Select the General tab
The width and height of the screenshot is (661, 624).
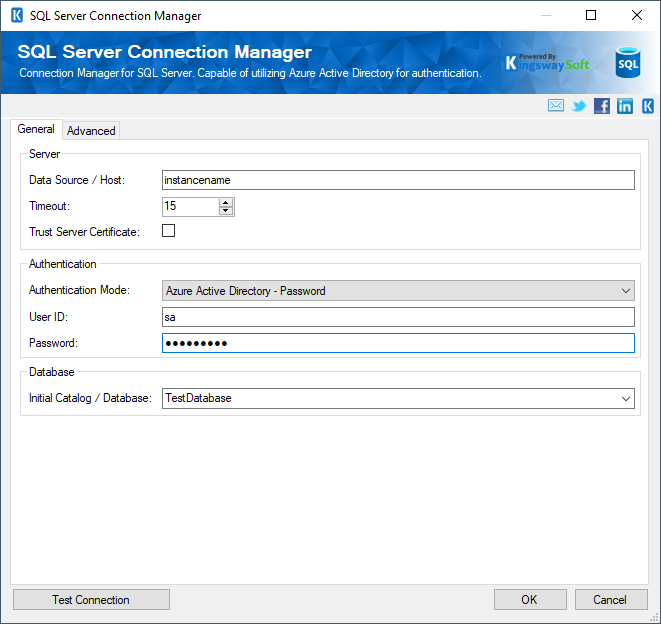[36, 130]
